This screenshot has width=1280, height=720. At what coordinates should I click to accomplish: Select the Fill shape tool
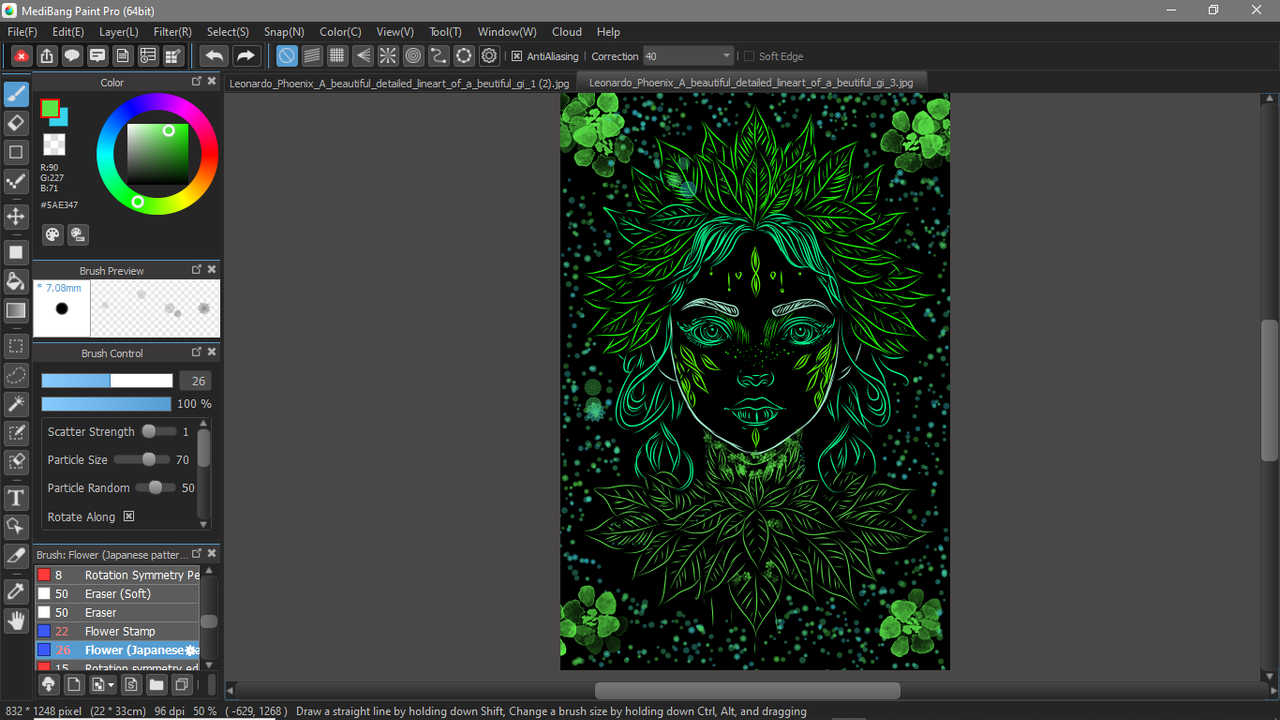16,252
